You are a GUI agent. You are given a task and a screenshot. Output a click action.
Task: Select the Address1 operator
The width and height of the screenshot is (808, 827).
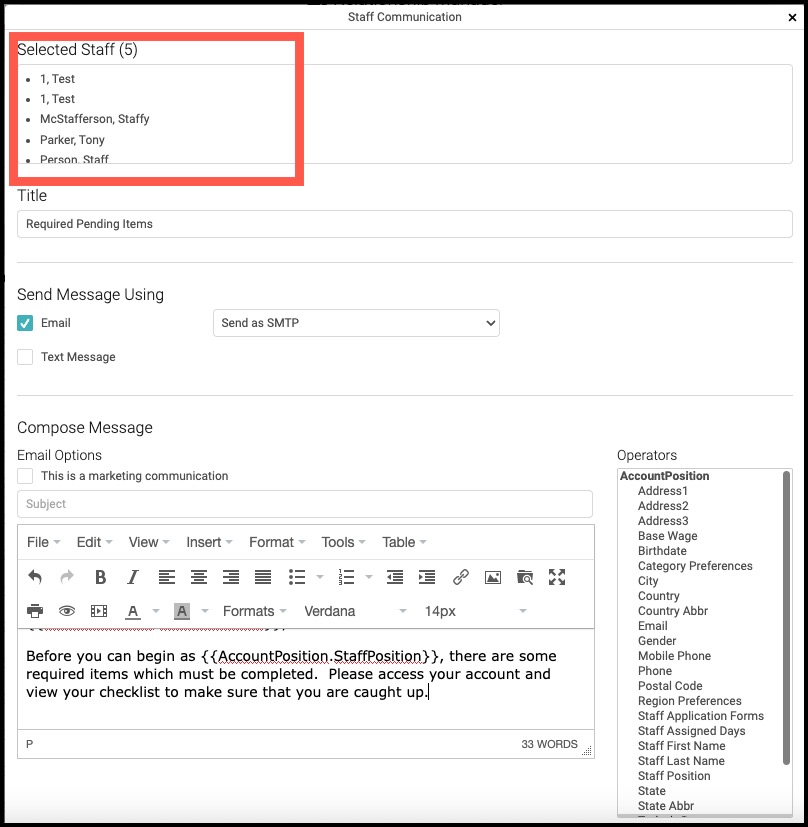662,491
